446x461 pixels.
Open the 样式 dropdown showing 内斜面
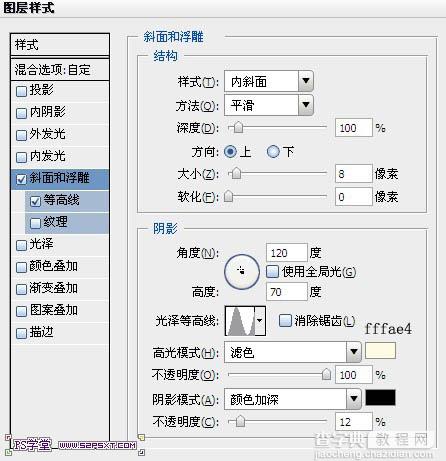[269, 81]
